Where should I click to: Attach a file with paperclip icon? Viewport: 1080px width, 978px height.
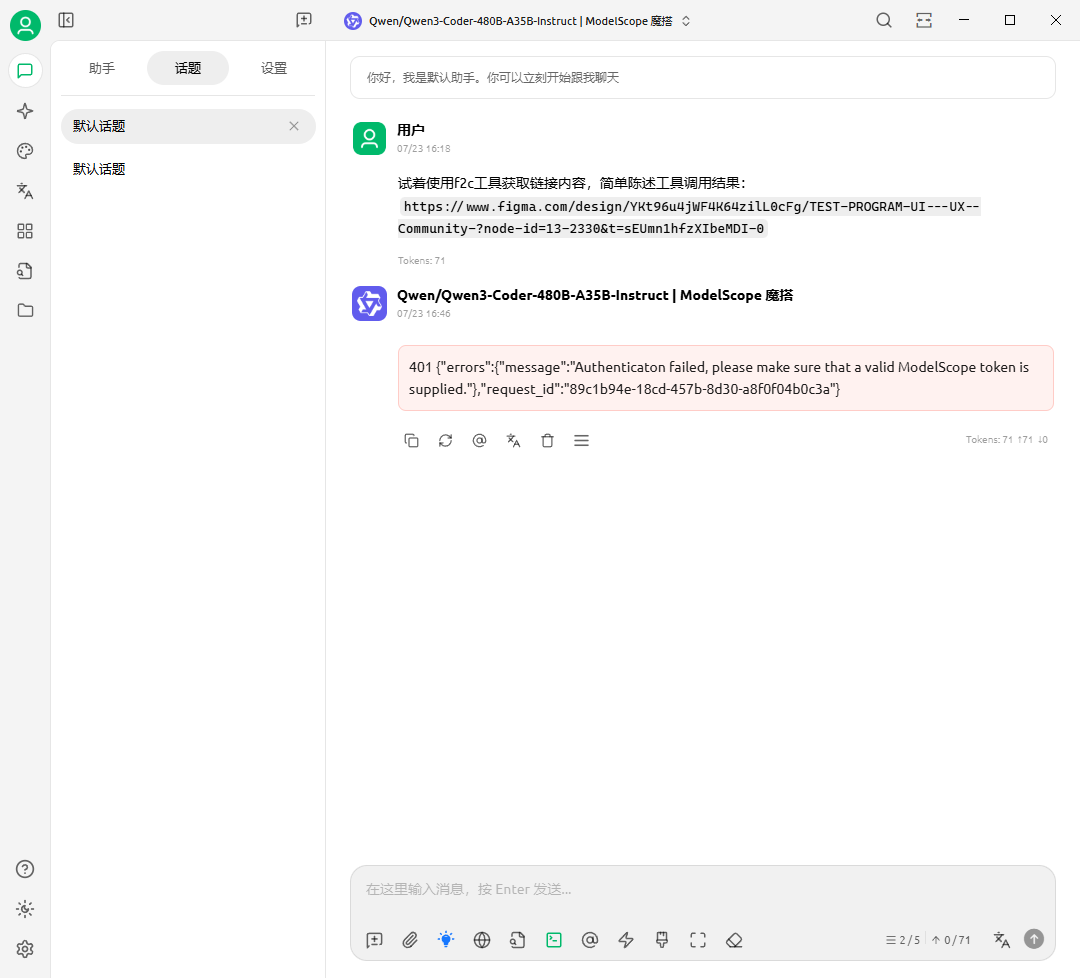[411, 940]
